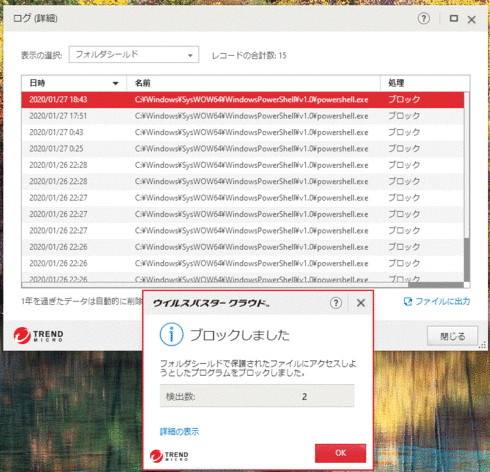Maximize the log details window
Viewport: 490px width, 472px height.
click(x=454, y=18)
